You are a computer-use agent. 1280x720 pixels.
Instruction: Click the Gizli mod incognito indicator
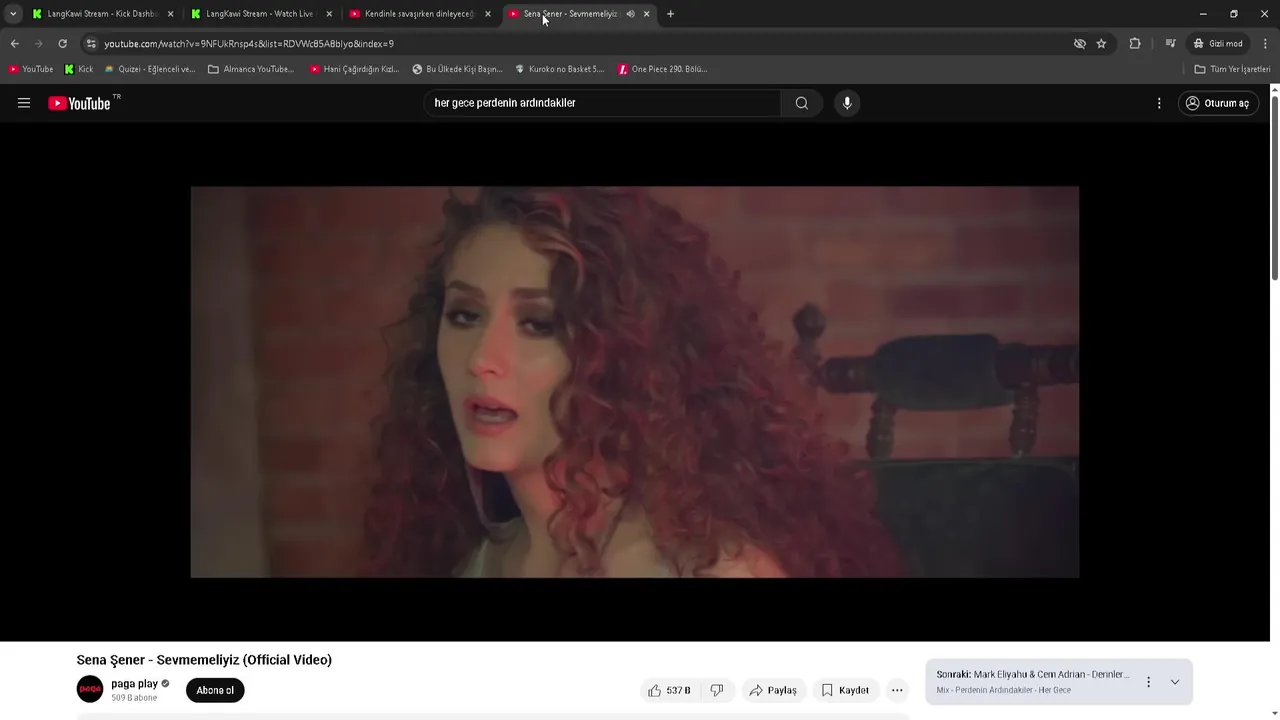[x=1218, y=44]
